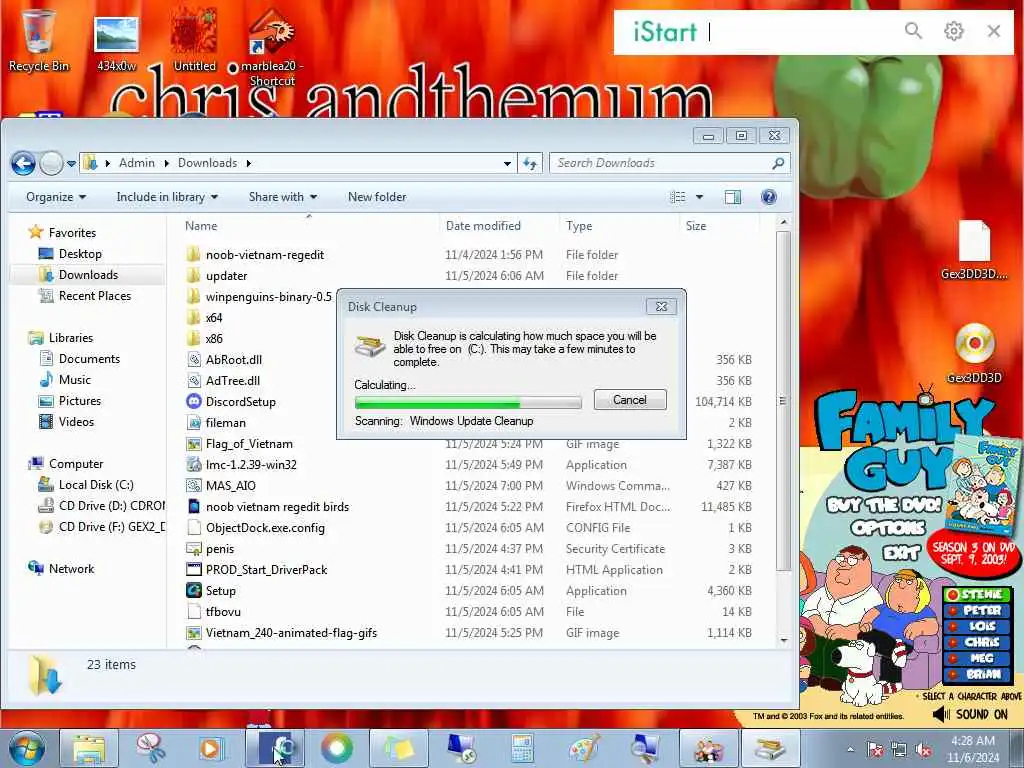The height and width of the screenshot is (768, 1024).
Task: Launch Paint from the taskbar
Action: pyautogui.click(x=584, y=748)
